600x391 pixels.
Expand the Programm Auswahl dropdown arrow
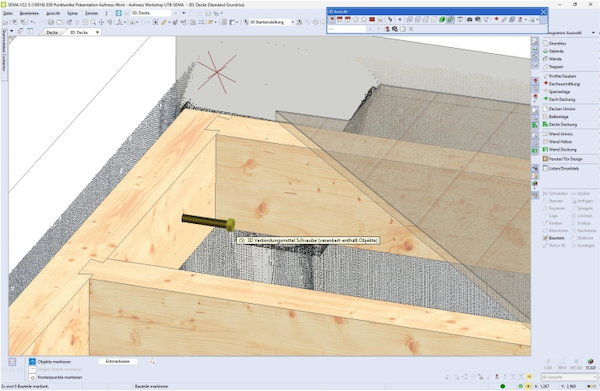593,33
